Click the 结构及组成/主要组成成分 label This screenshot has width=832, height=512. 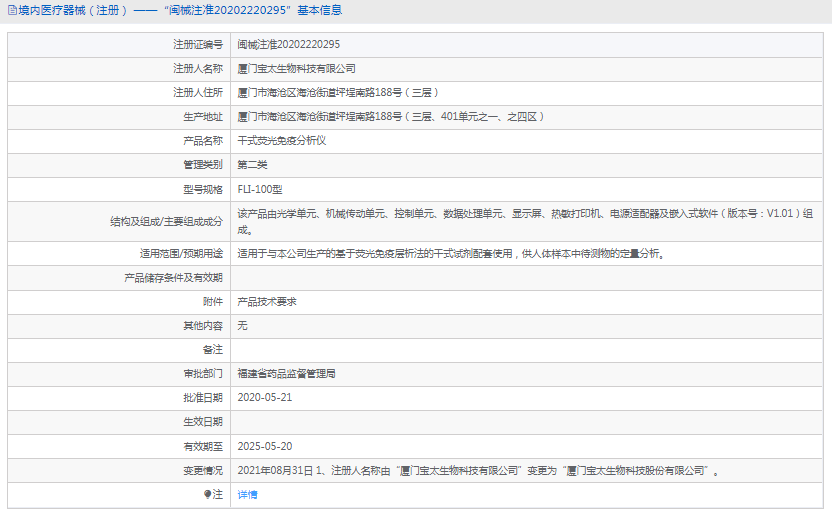point(167,222)
